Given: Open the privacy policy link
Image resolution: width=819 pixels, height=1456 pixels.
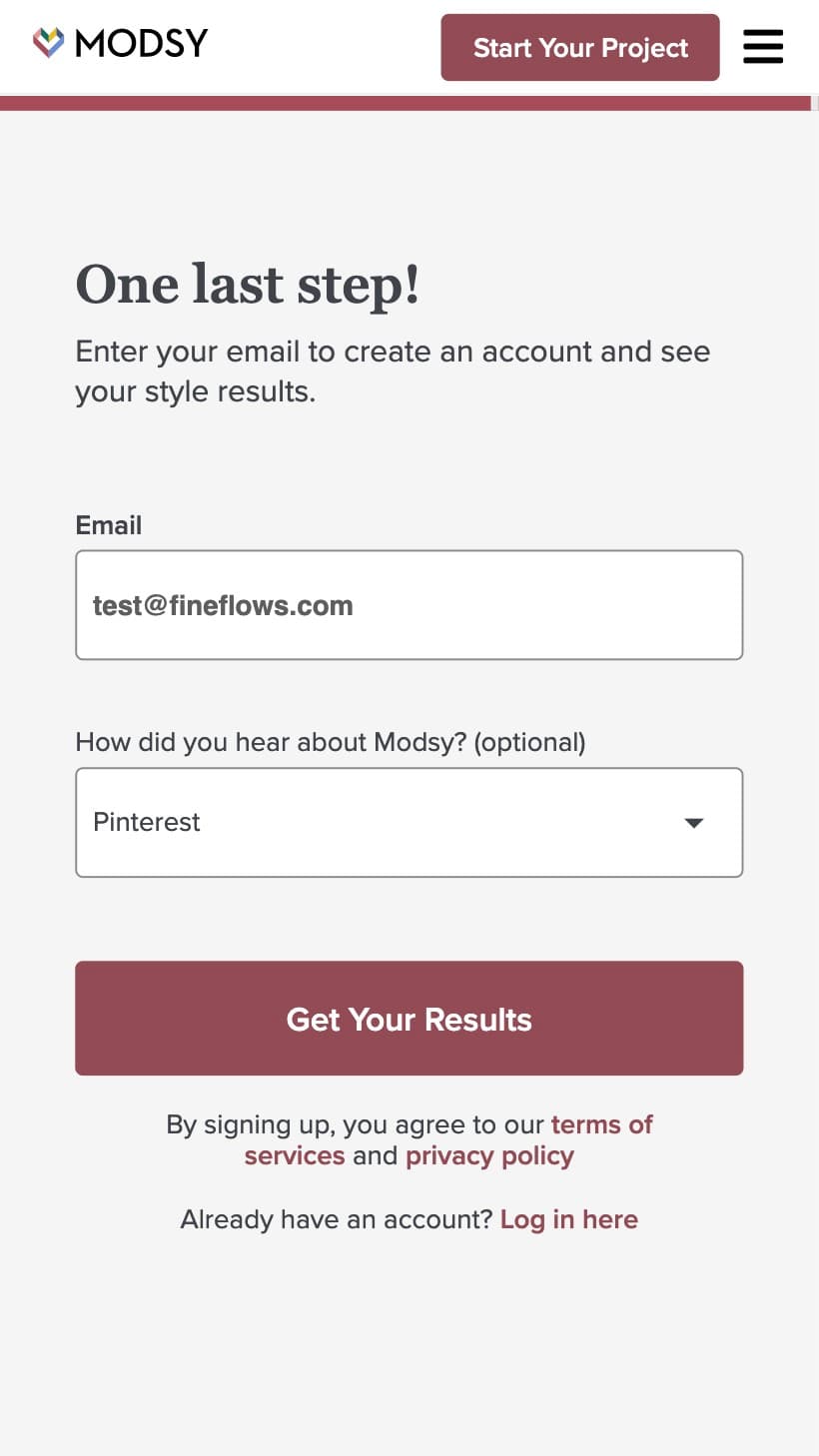Looking at the screenshot, I should [x=489, y=1155].
